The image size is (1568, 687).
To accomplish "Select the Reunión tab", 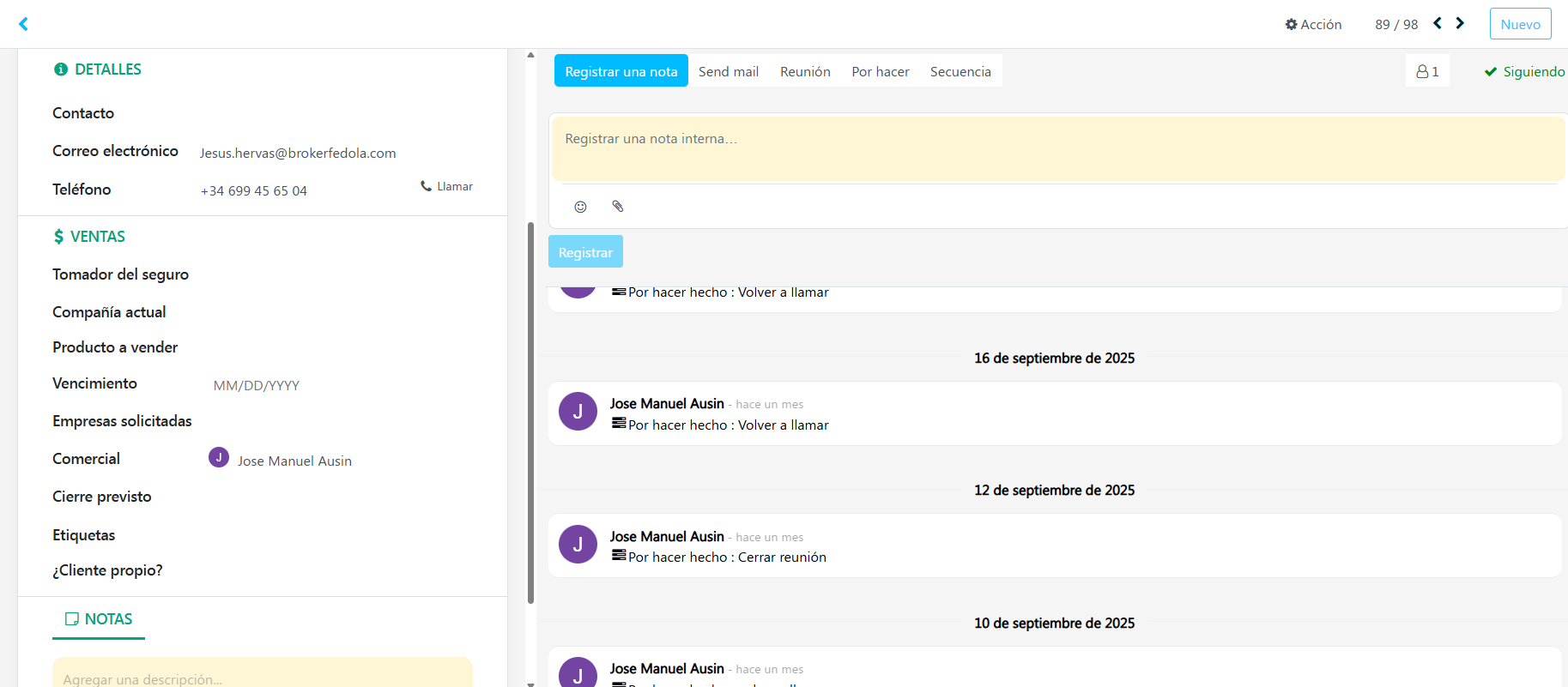I will point(804,72).
